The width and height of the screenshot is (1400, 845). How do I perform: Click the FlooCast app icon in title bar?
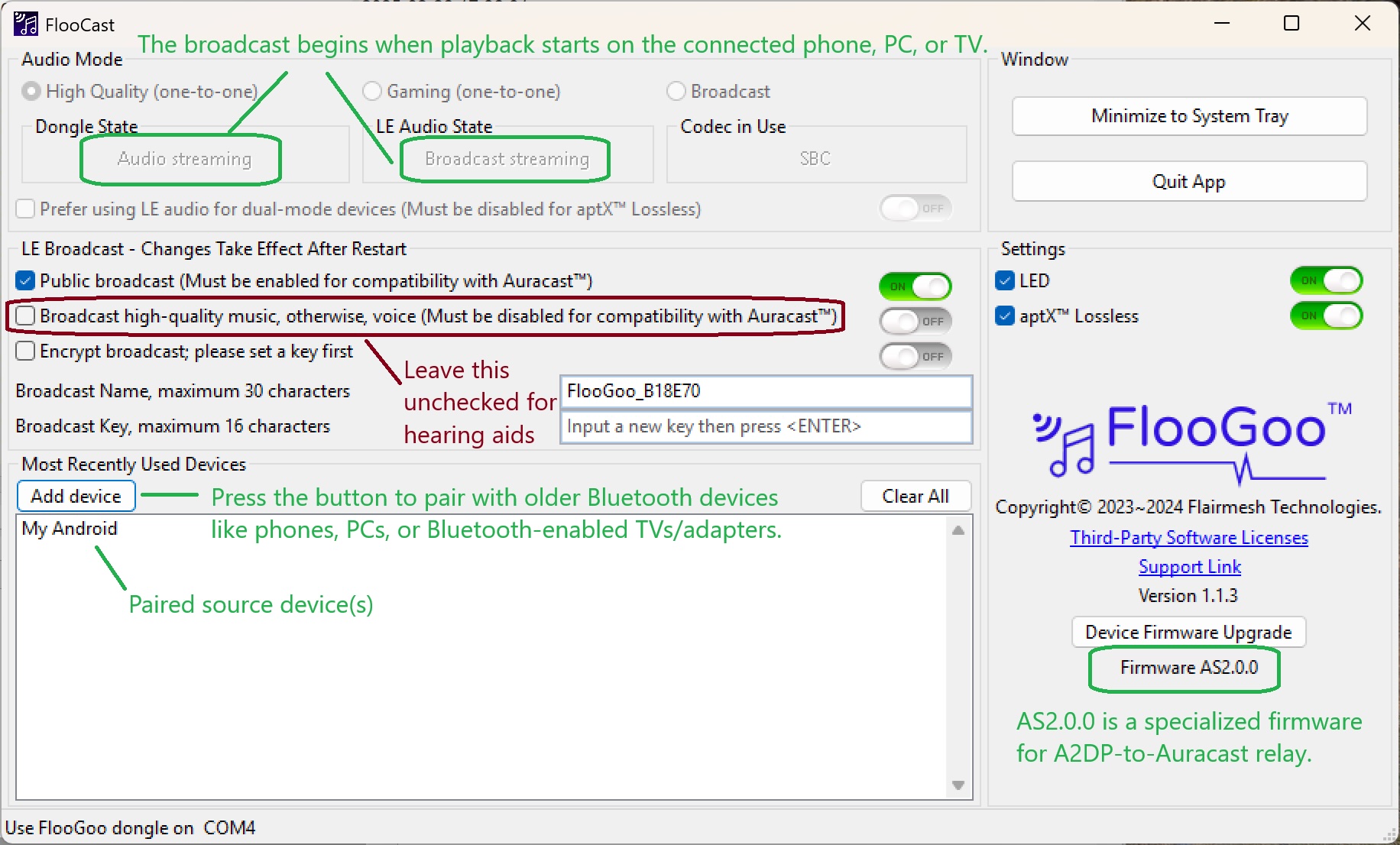tap(25, 24)
